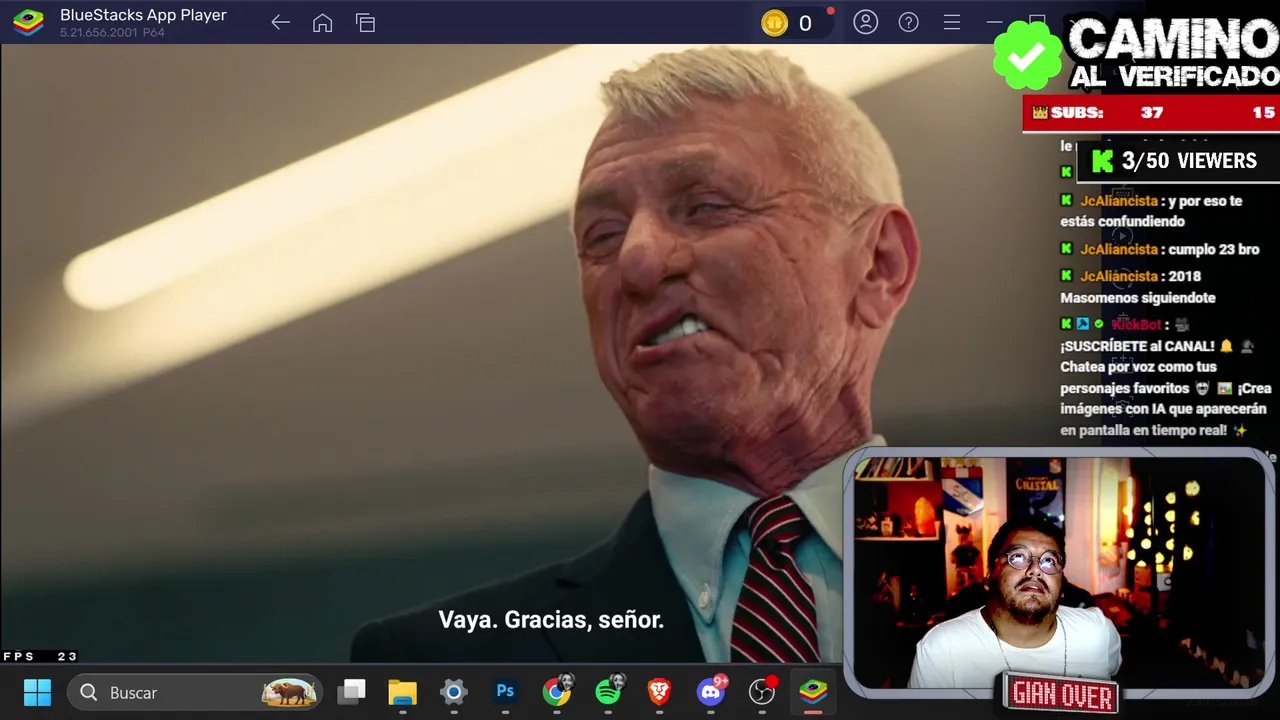Open BlueStacks help question mark
Image resolution: width=1280 pixels, height=720 pixels.
(x=908, y=22)
